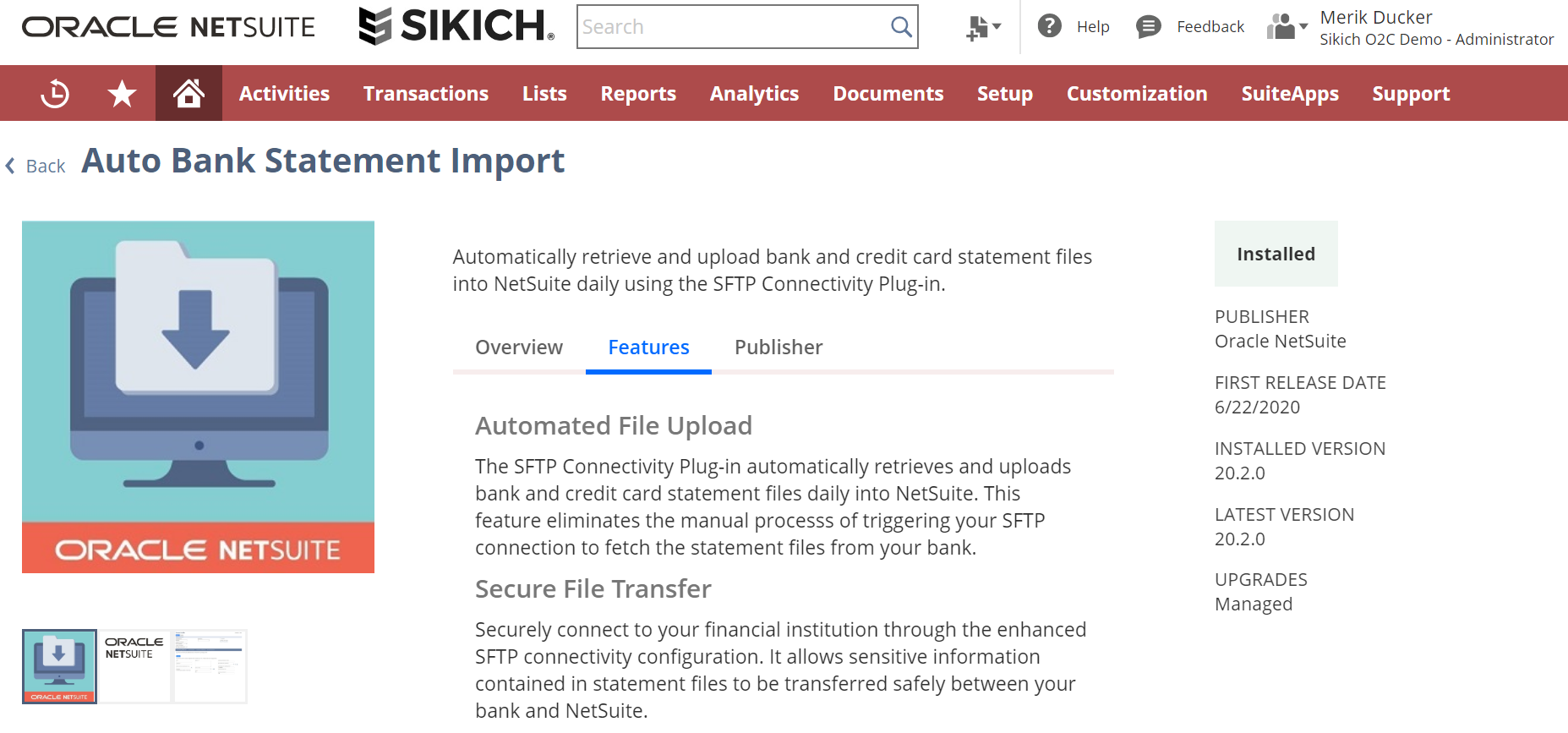
Task: Switch to the Overview tab
Action: tap(518, 347)
